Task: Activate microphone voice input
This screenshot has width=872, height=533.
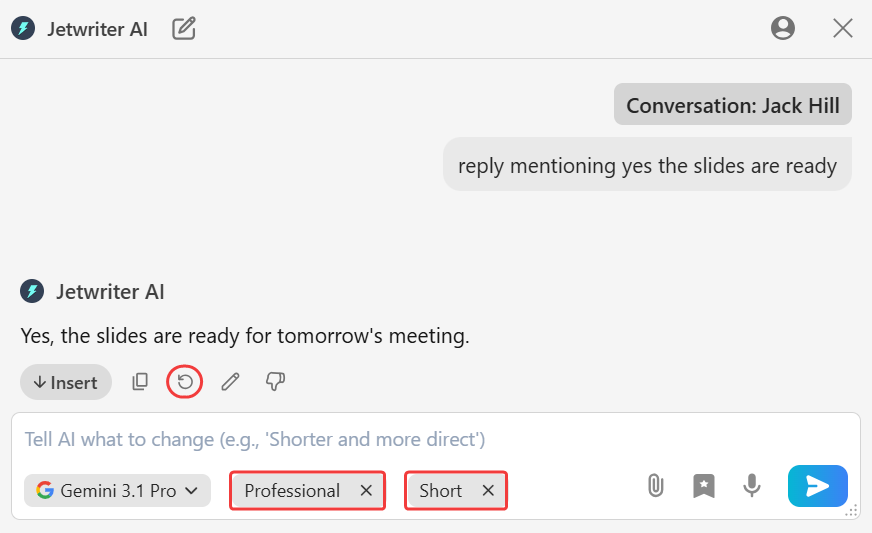Action: [751, 486]
